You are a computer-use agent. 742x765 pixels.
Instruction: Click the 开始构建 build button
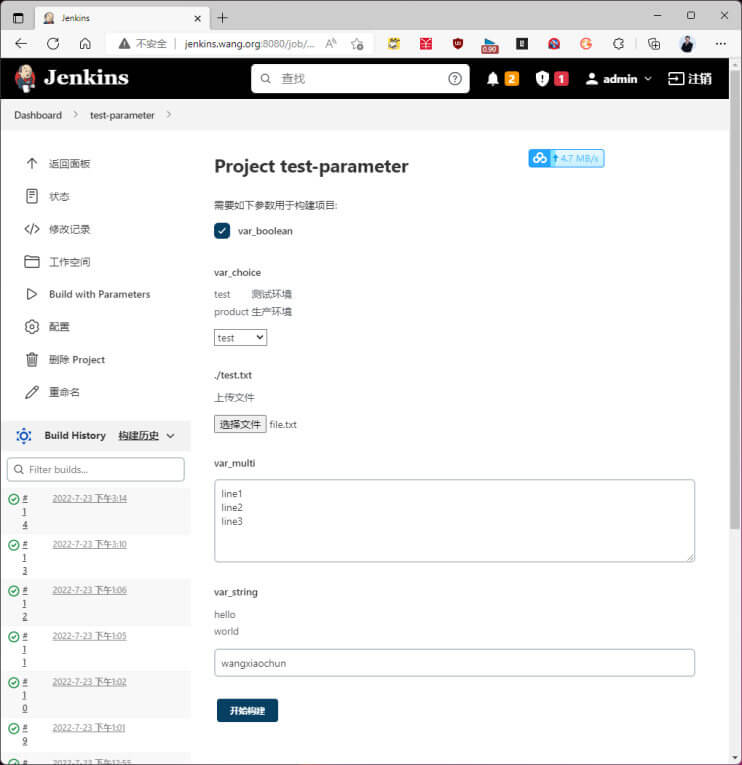(x=247, y=710)
